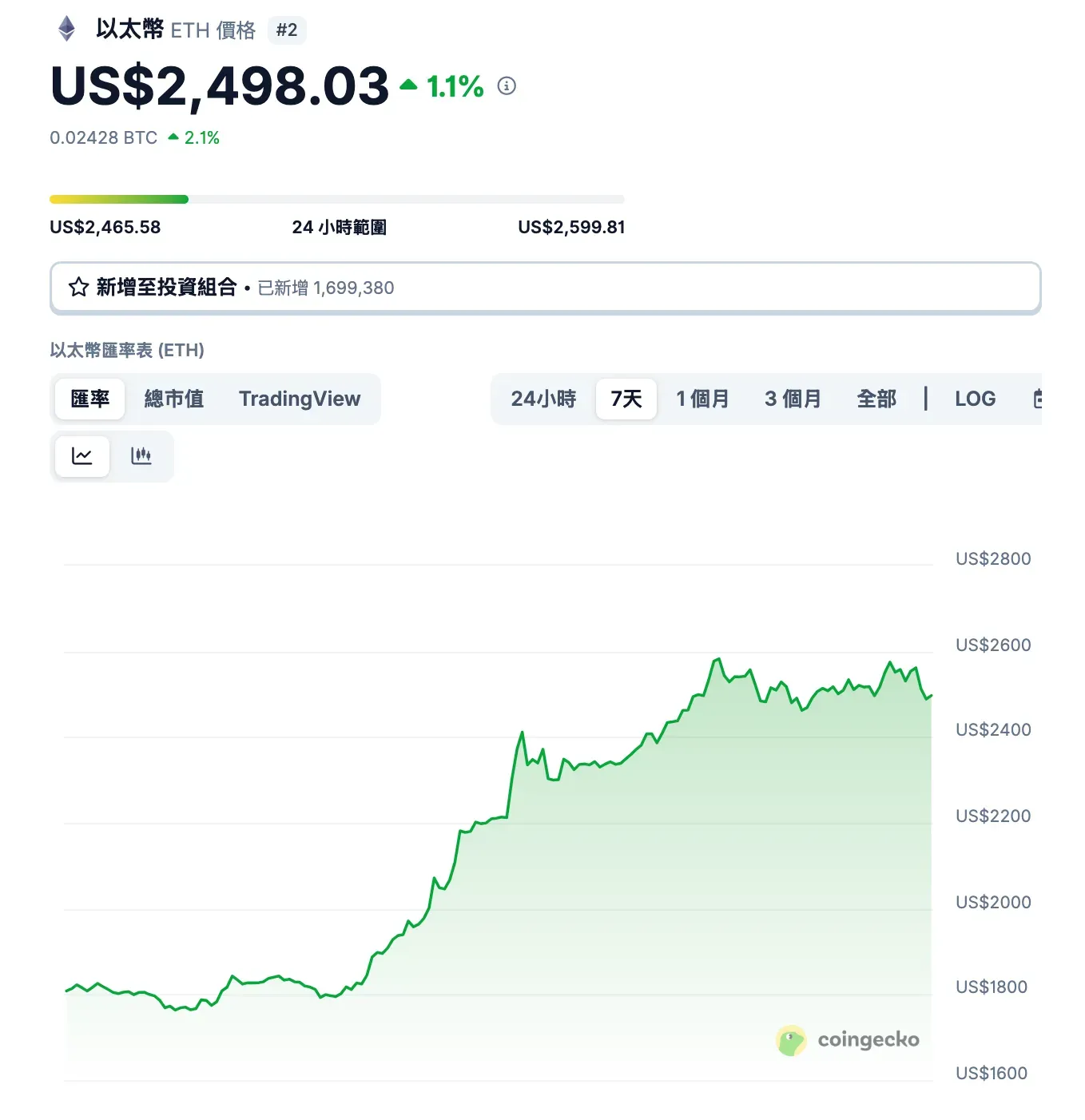1085x1120 pixels.
Task: Click the star icon to add to portfolio
Action: tap(78, 287)
